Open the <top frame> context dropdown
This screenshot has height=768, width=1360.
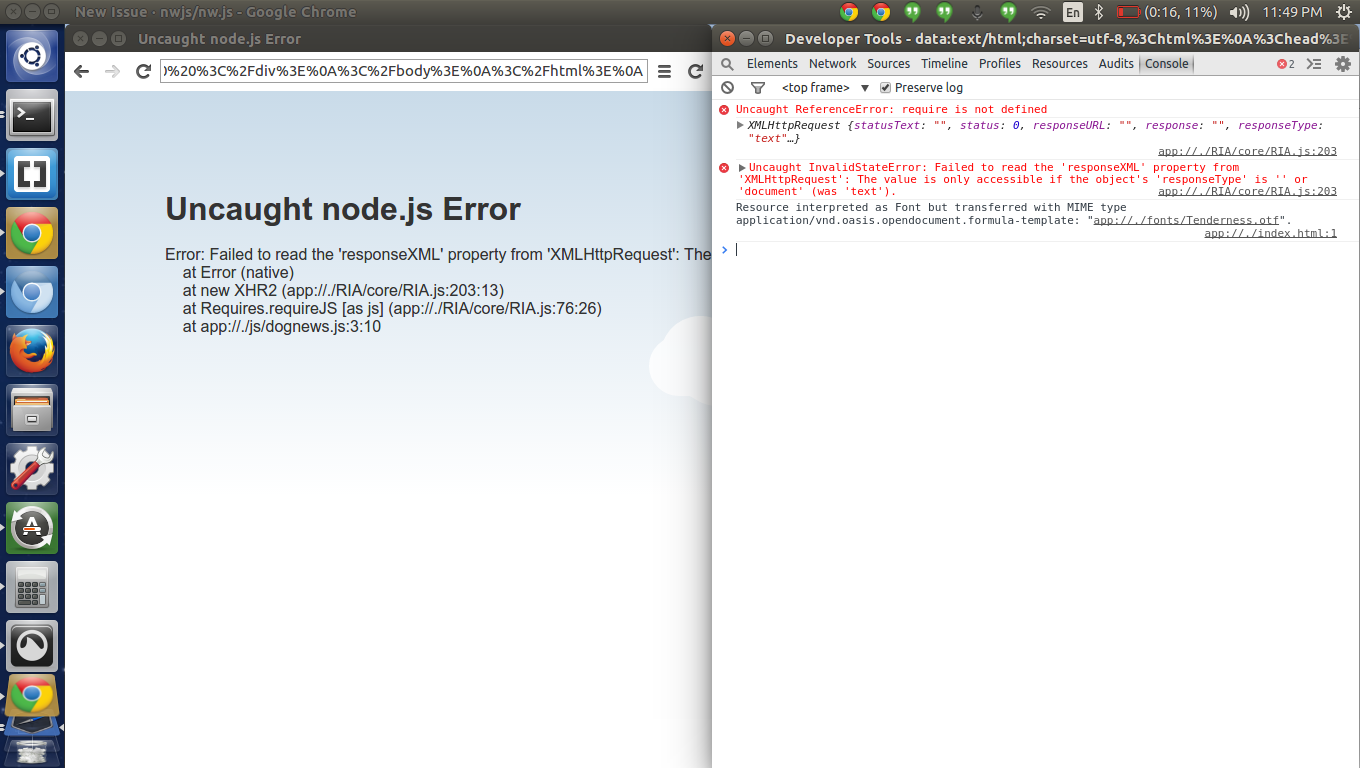point(825,88)
